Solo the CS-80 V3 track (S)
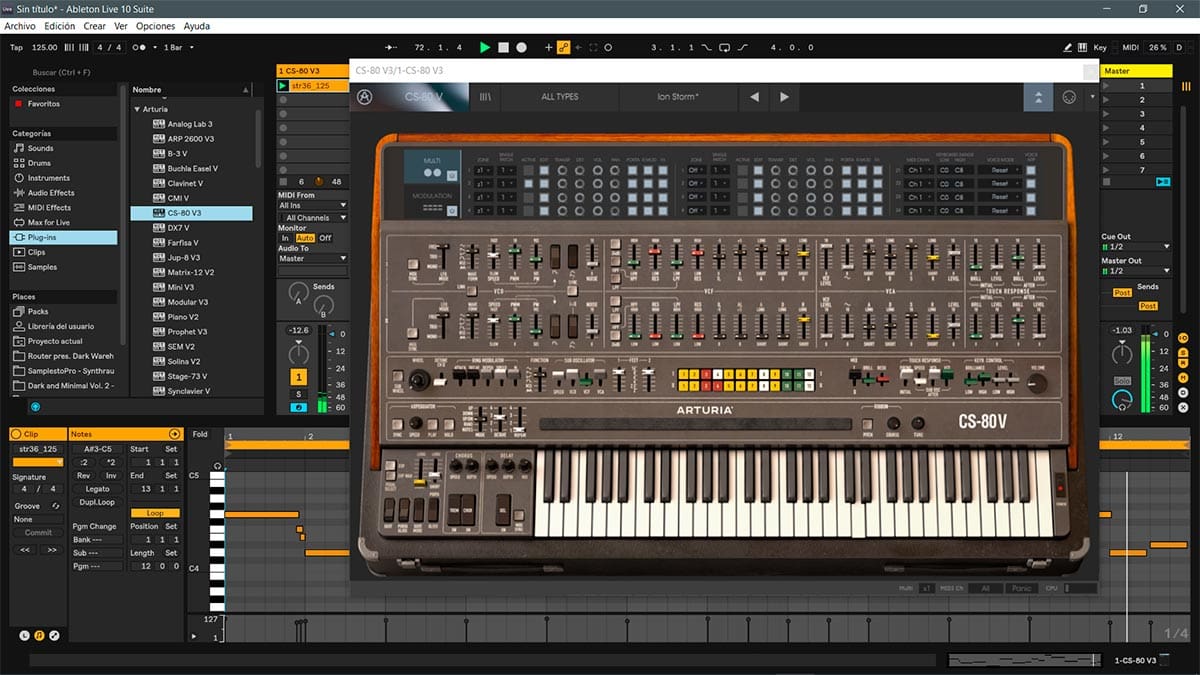The image size is (1200, 675). tap(298, 395)
